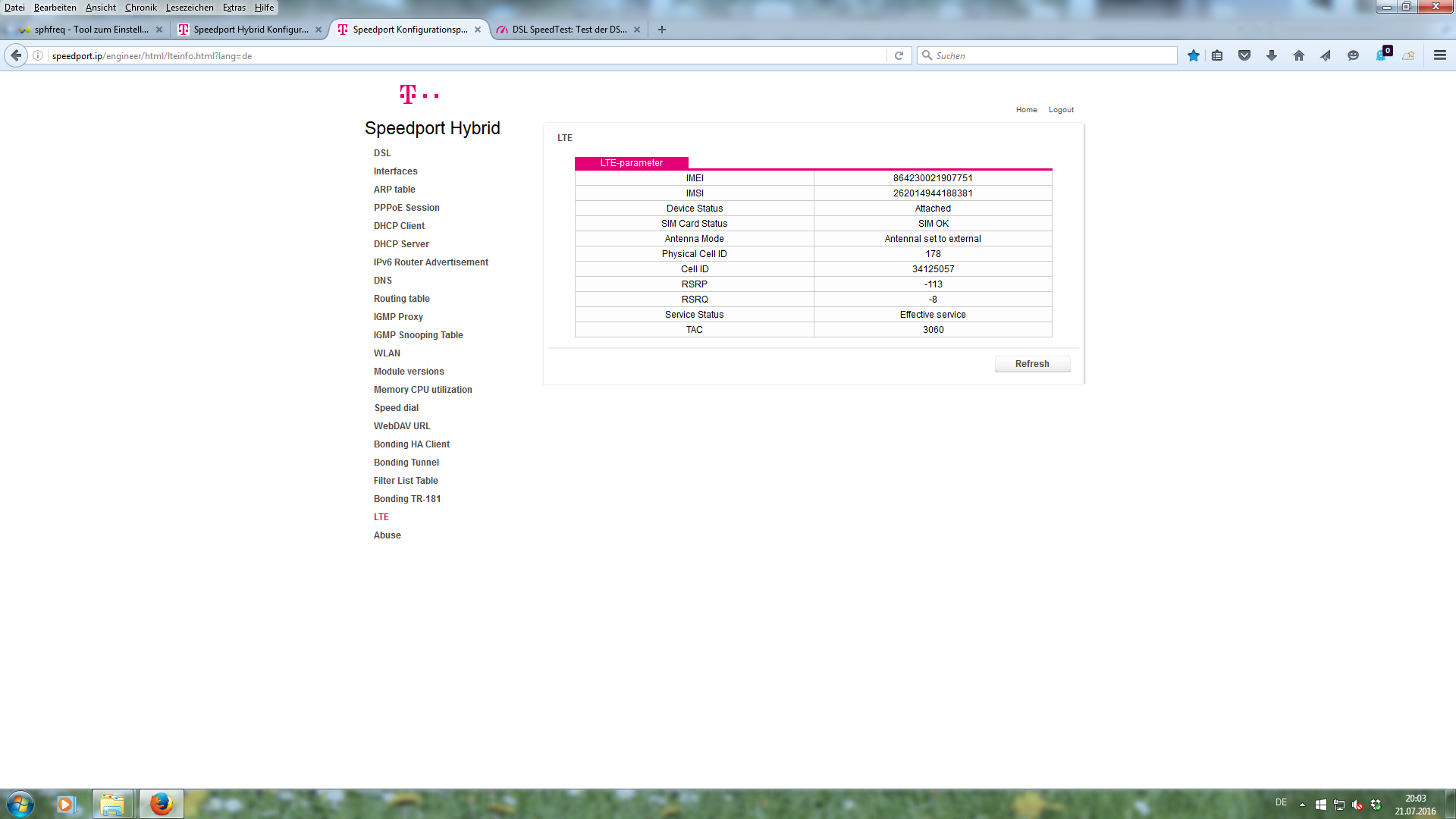Close the sphfreq tab
Viewport: 1456px width, 819px height.
click(x=159, y=30)
